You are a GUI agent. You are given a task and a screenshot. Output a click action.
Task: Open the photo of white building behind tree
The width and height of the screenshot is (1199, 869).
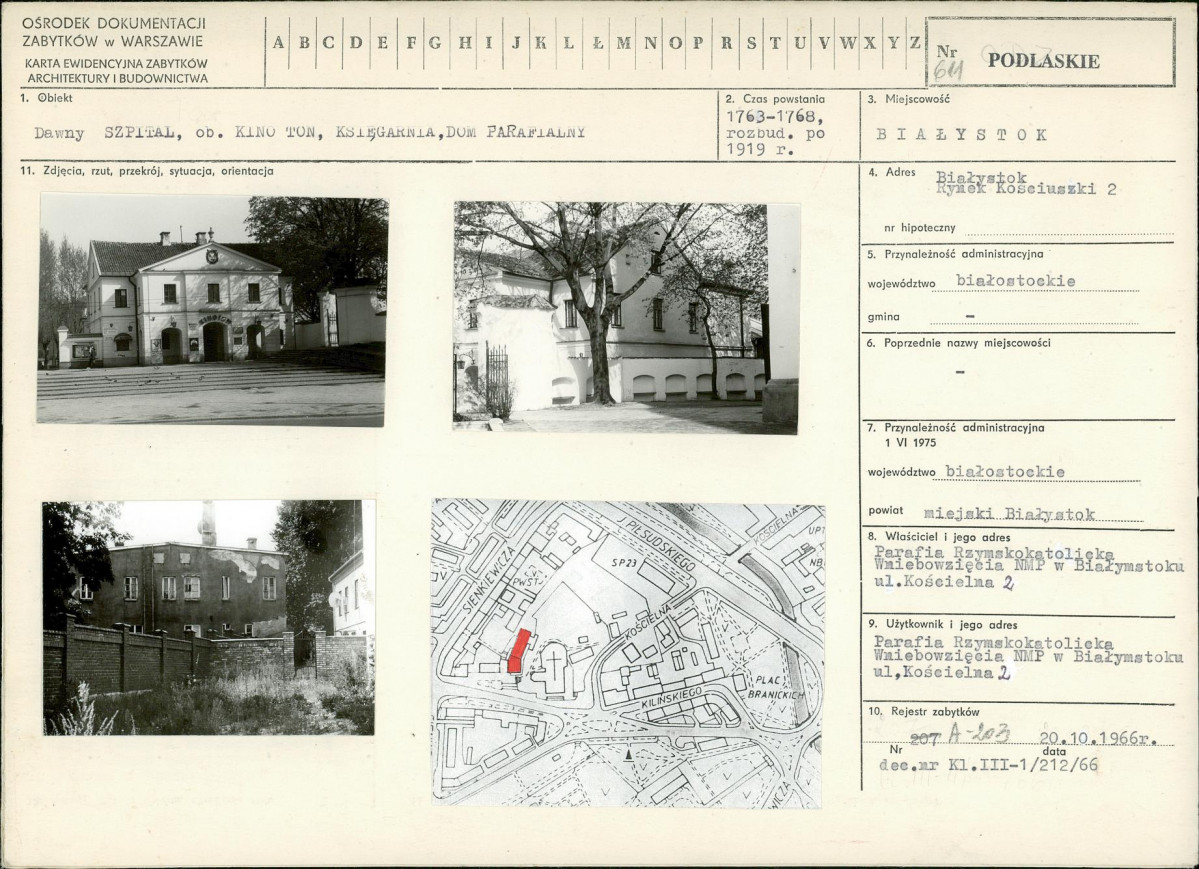(625, 317)
